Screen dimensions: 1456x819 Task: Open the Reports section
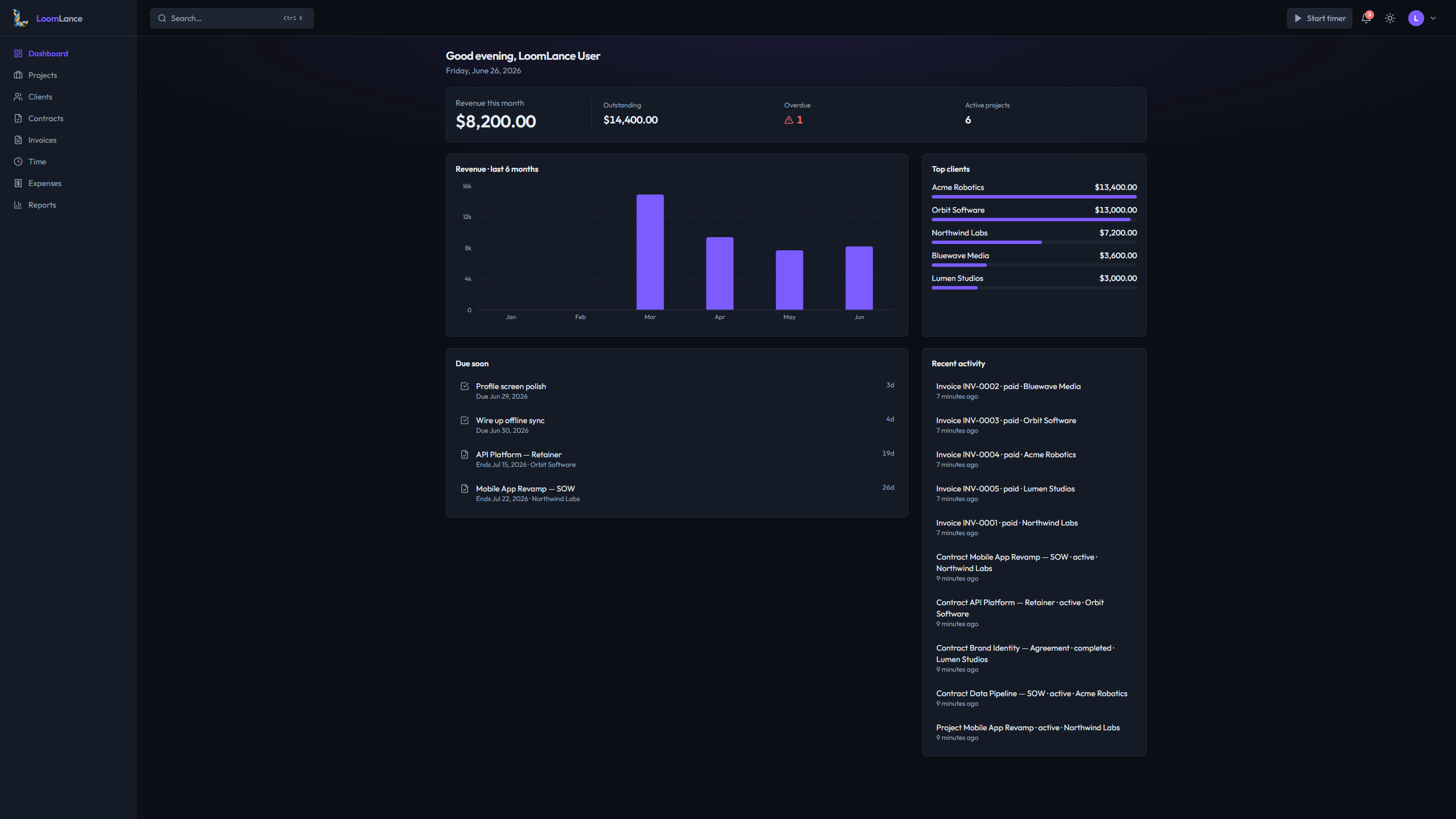(x=68, y=205)
